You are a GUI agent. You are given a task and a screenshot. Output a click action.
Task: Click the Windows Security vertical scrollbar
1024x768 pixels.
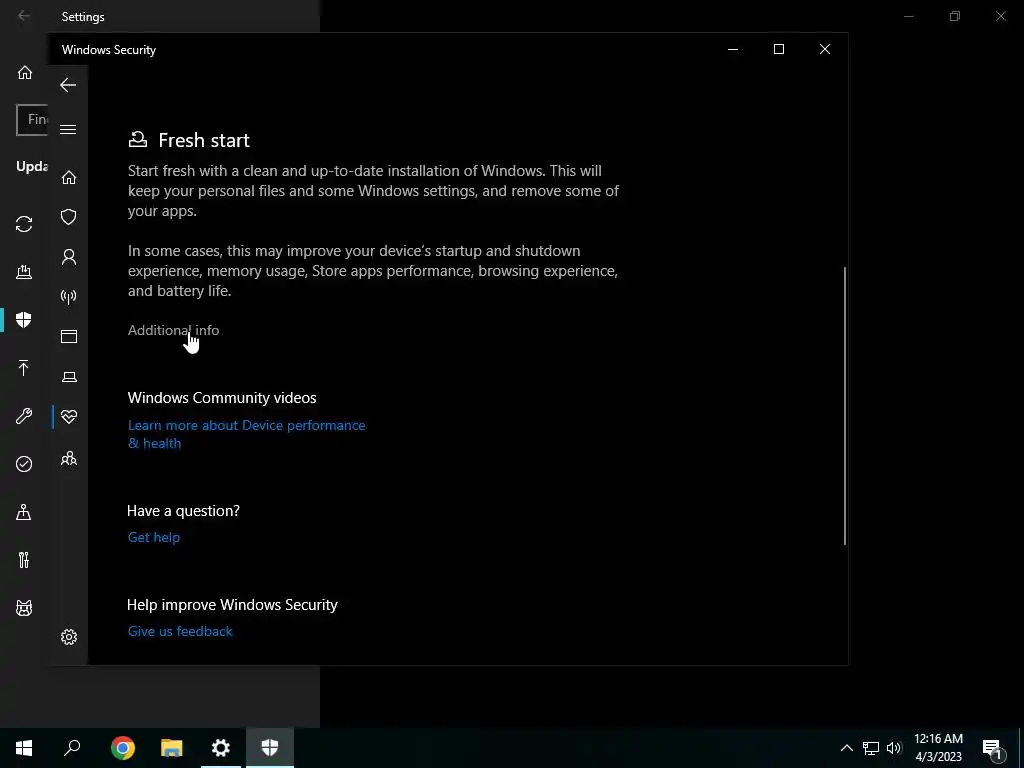coord(844,405)
